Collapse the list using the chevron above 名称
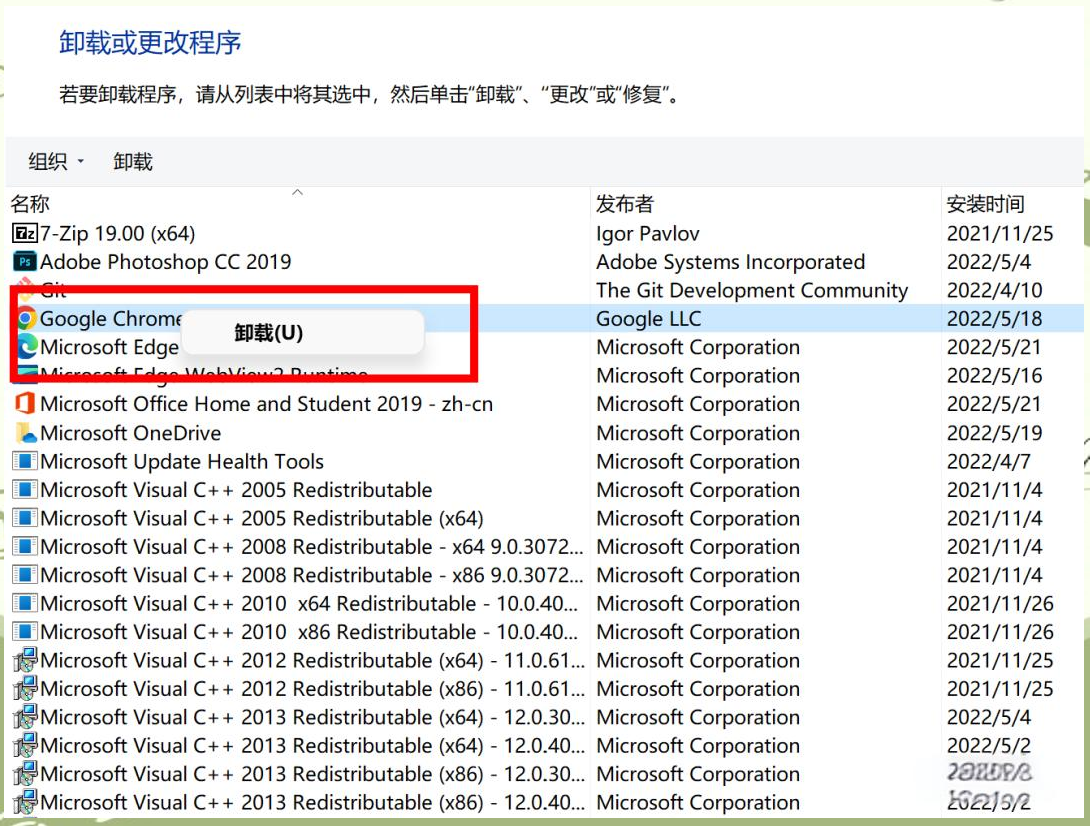The width and height of the screenshot is (1090, 826). pyautogui.click(x=297, y=190)
